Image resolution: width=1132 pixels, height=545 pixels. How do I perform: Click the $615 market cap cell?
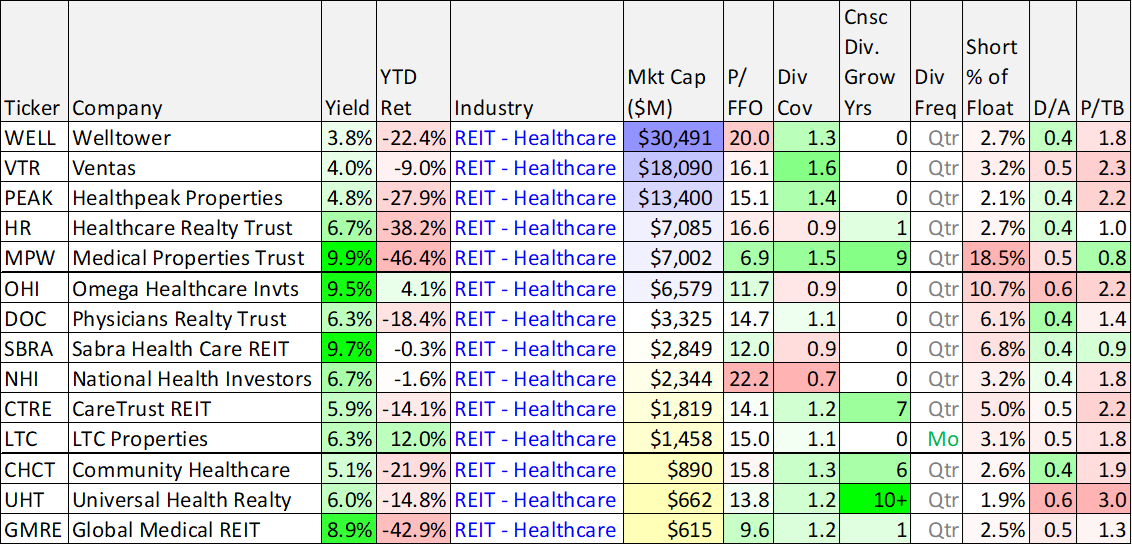pyautogui.click(x=674, y=530)
